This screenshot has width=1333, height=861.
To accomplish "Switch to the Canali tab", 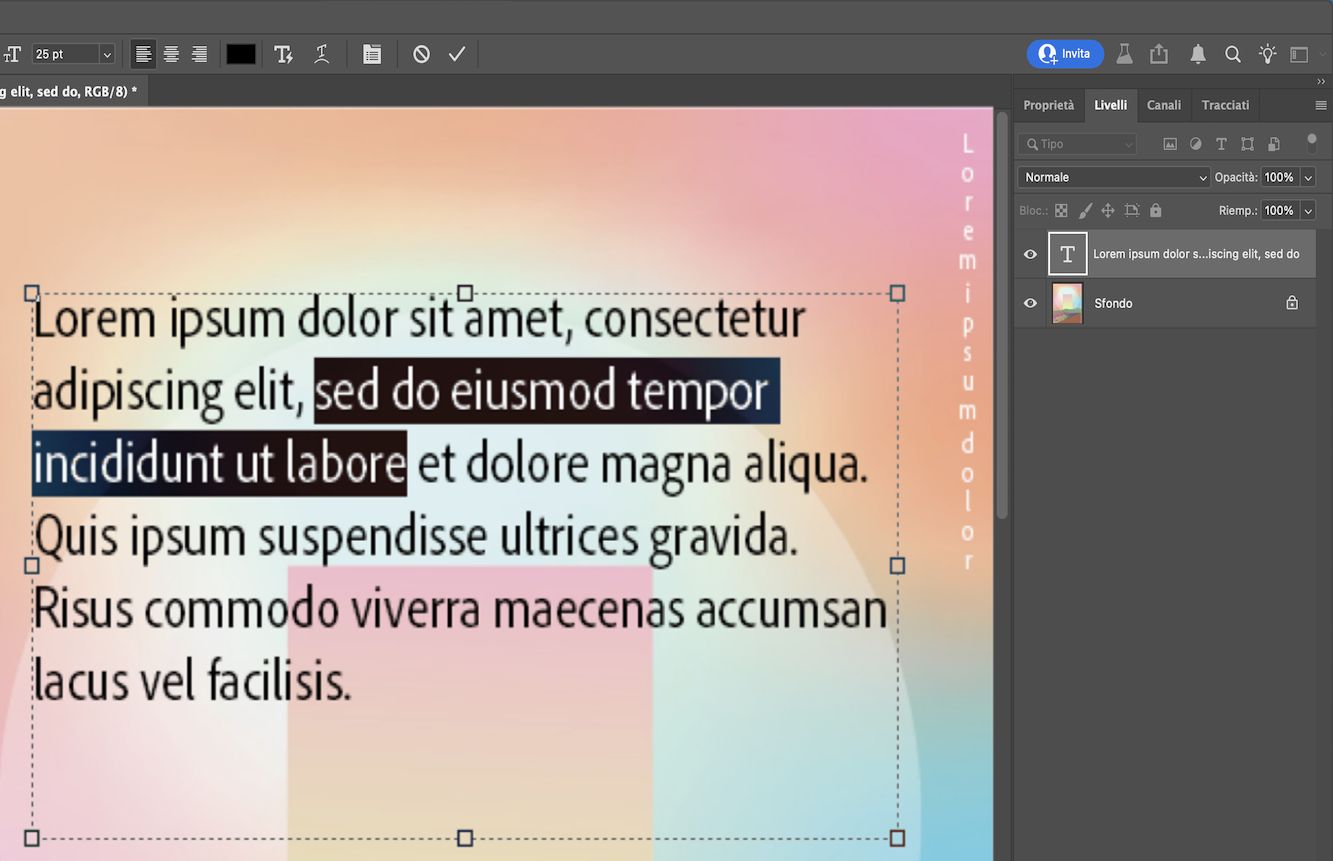I will point(1163,104).
